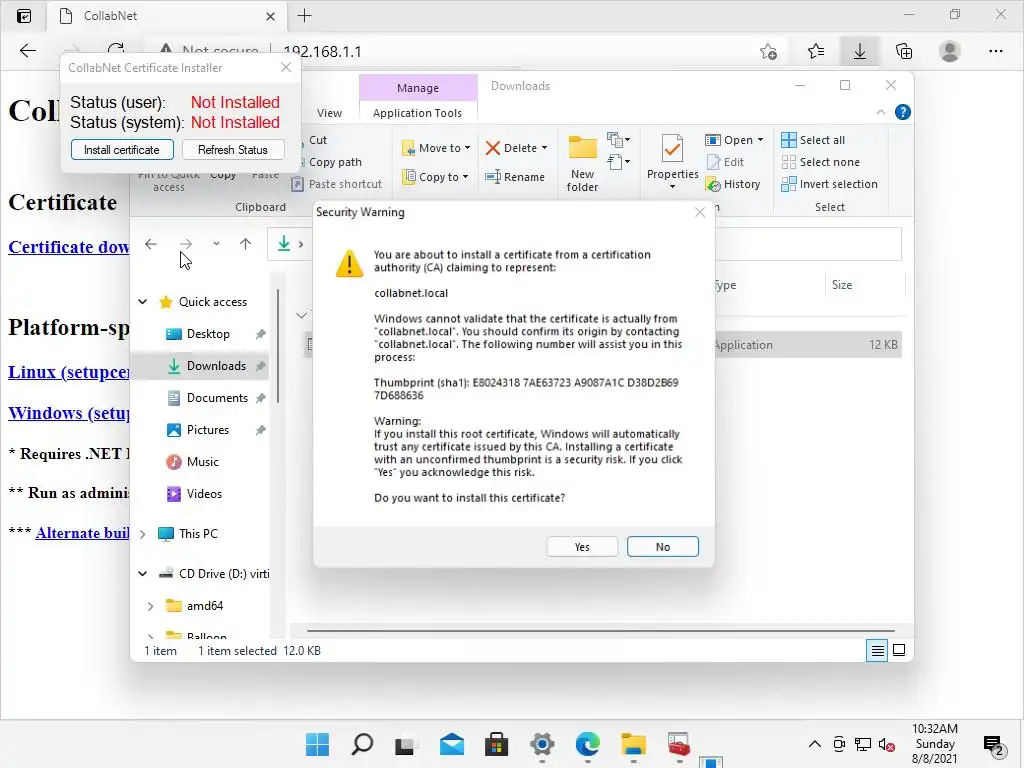Click Paste shortcut in the ribbon
The width and height of the screenshot is (1024, 768).
click(x=336, y=184)
